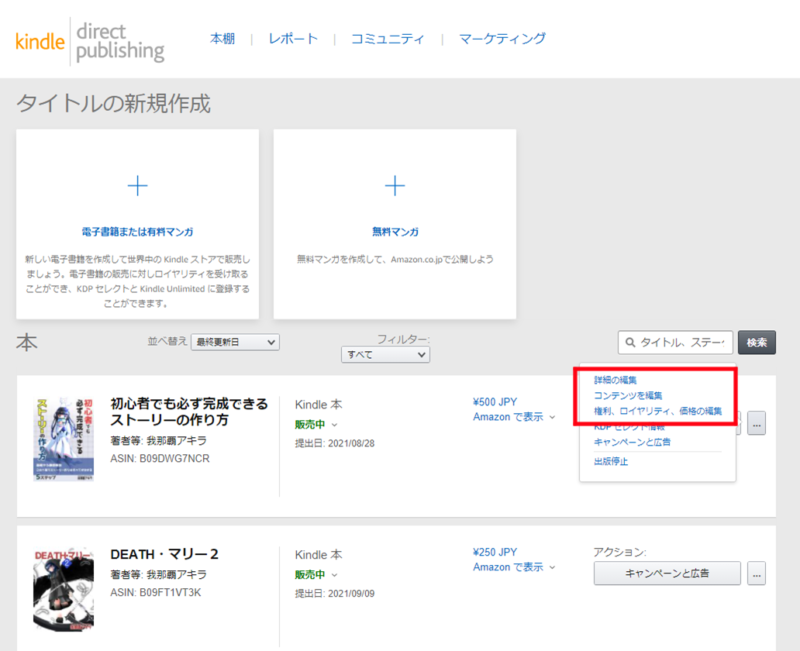The height and width of the screenshot is (651, 800).
Task: Click the タイトルの新規作成 heading
Action: point(113,104)
